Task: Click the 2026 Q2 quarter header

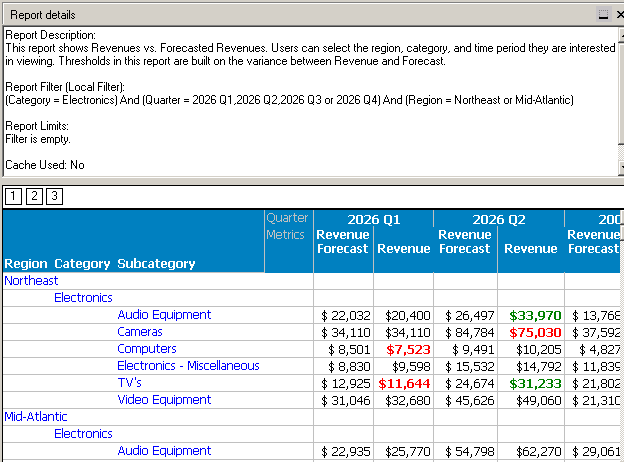Action: point(499,219)
